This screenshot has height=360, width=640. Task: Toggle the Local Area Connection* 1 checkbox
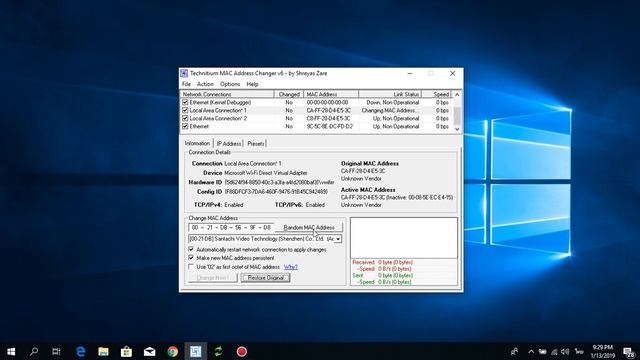click(185, 110)
